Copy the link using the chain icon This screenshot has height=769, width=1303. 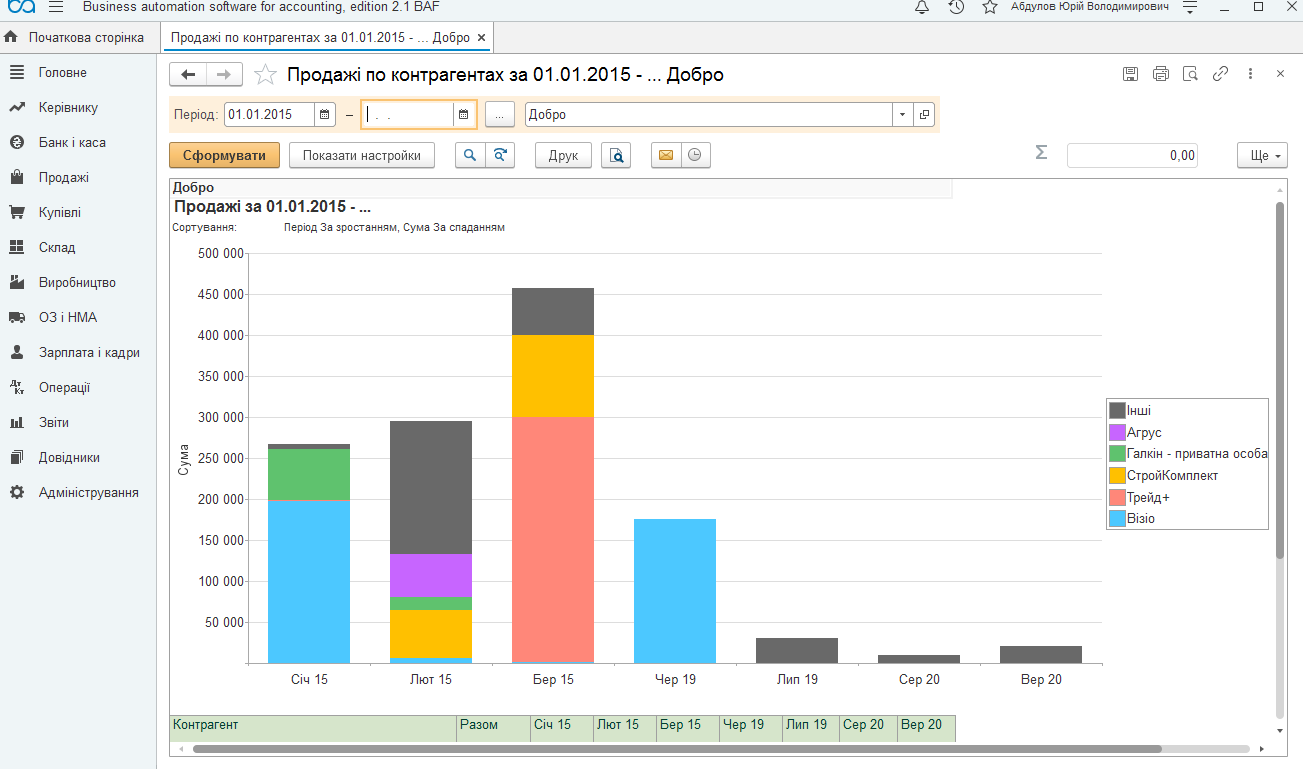pyautogui.click(x=1220, y=74)
